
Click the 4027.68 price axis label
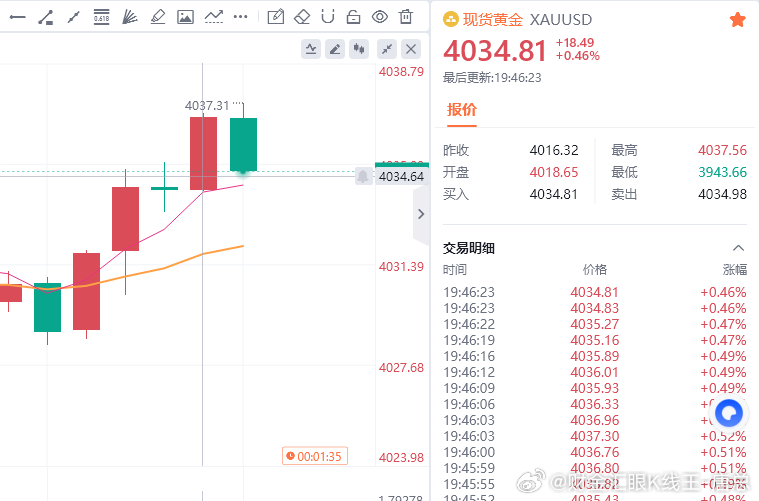tap(401, 368)
